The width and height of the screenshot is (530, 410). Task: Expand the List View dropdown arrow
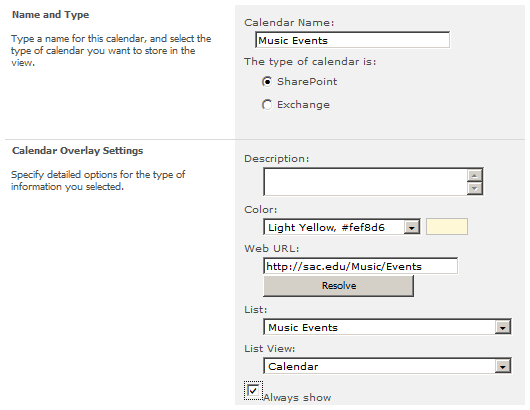(x=503, y=366)
